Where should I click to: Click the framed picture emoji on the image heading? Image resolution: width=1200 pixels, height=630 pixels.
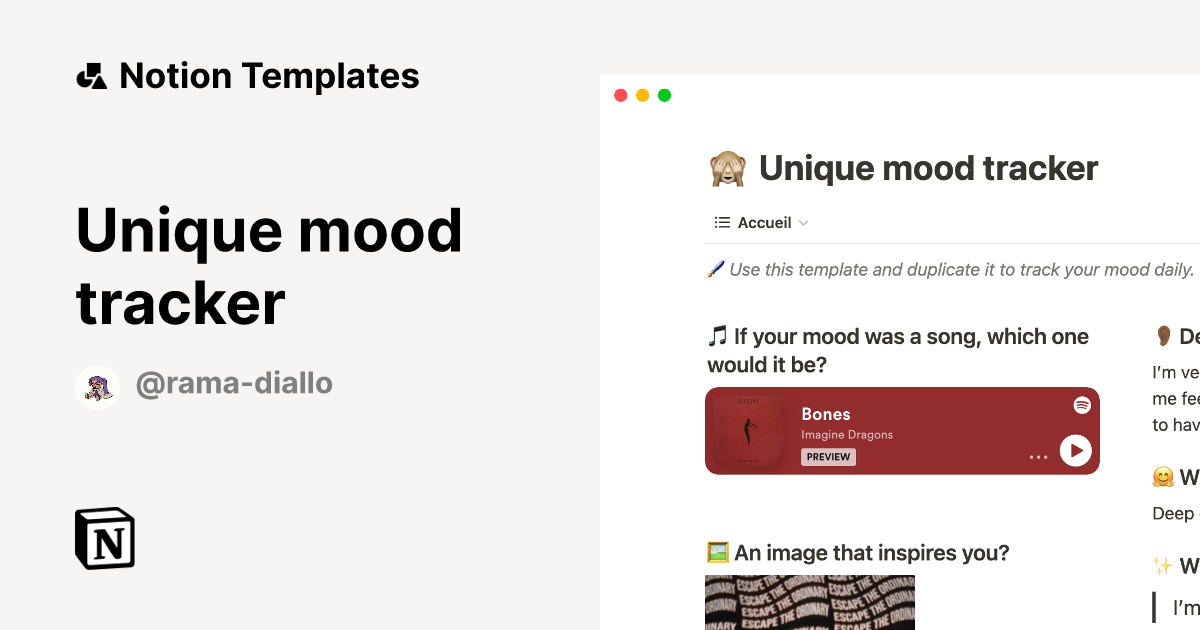(716, 552)
